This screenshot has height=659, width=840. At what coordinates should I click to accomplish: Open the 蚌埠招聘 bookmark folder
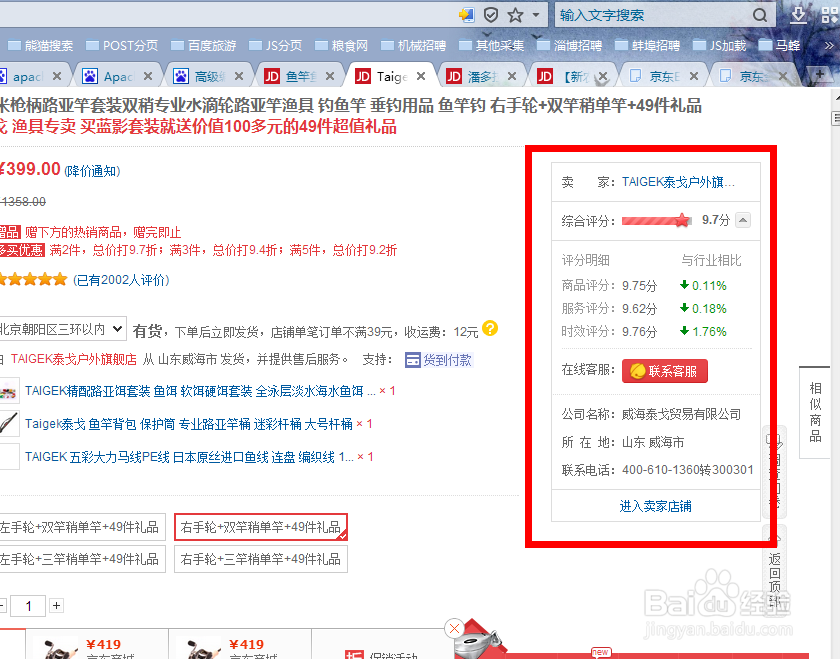click(648, 46)
